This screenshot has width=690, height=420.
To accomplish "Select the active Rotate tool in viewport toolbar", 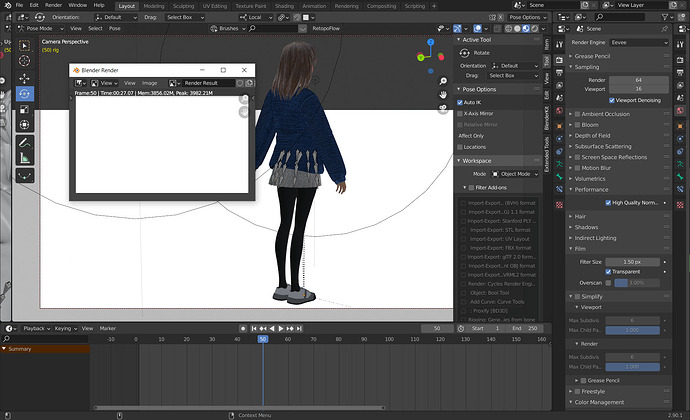I will coord(24,94).
